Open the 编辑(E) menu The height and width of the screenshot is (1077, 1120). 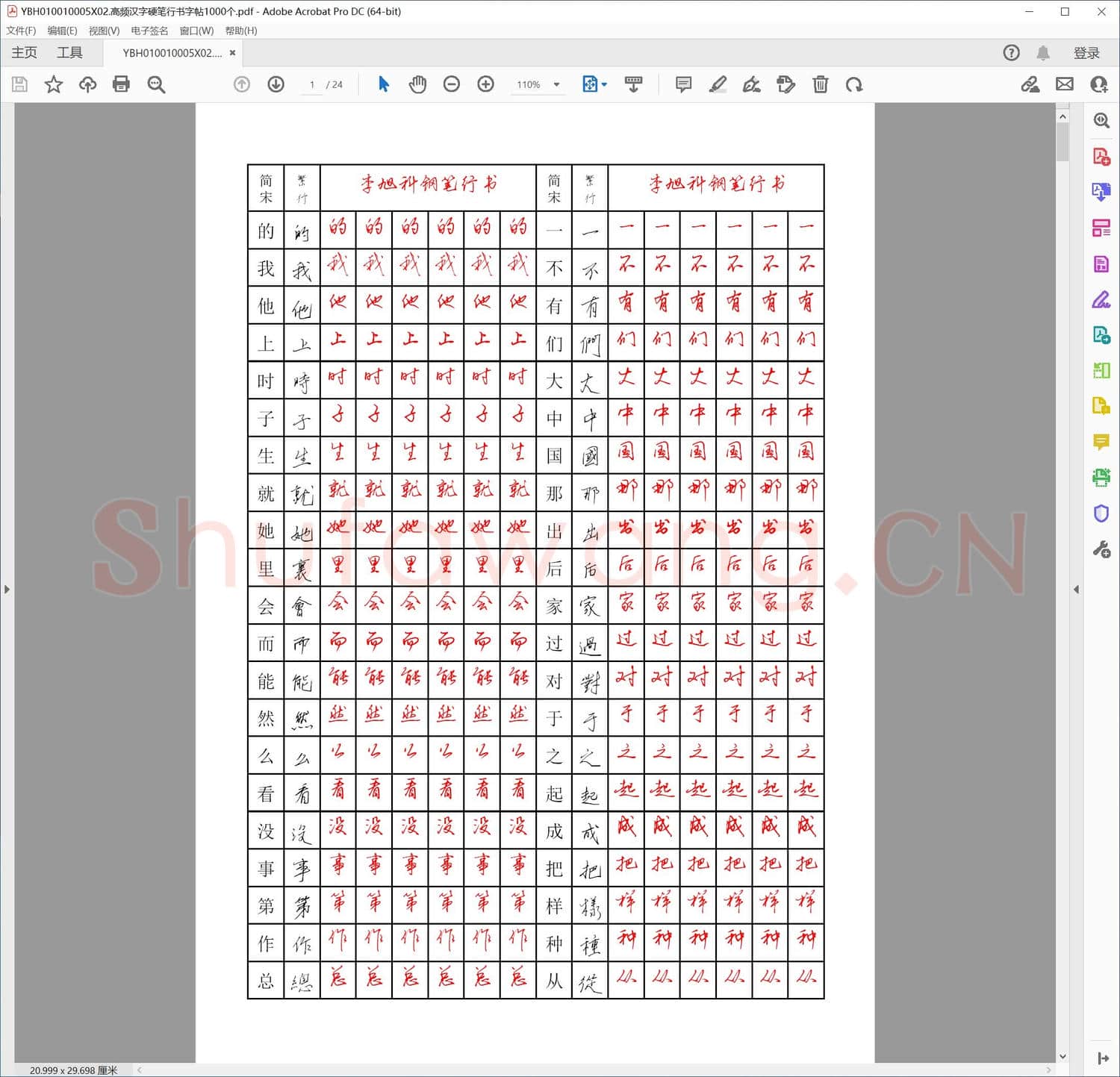click(62, 31)
